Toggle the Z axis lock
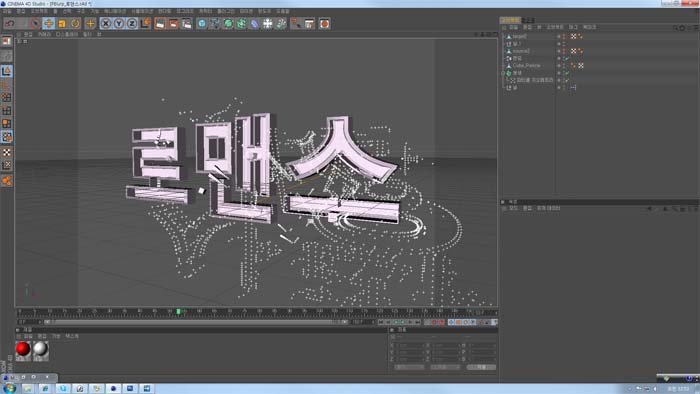This screenshot has height=394, width=700. [x=132, y=23]
